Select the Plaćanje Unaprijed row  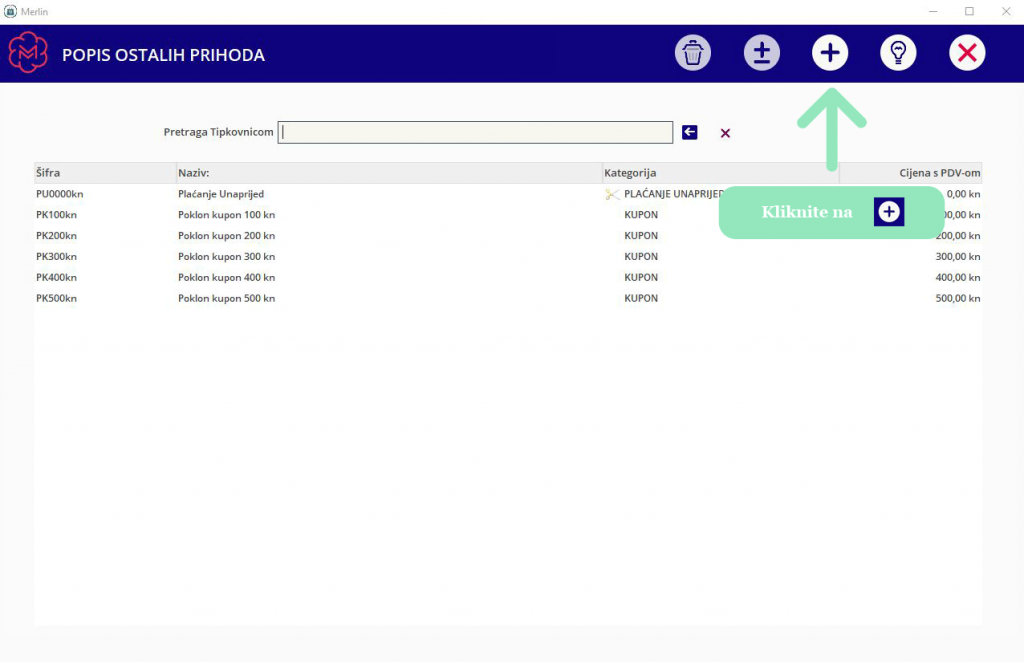(508, 194)
